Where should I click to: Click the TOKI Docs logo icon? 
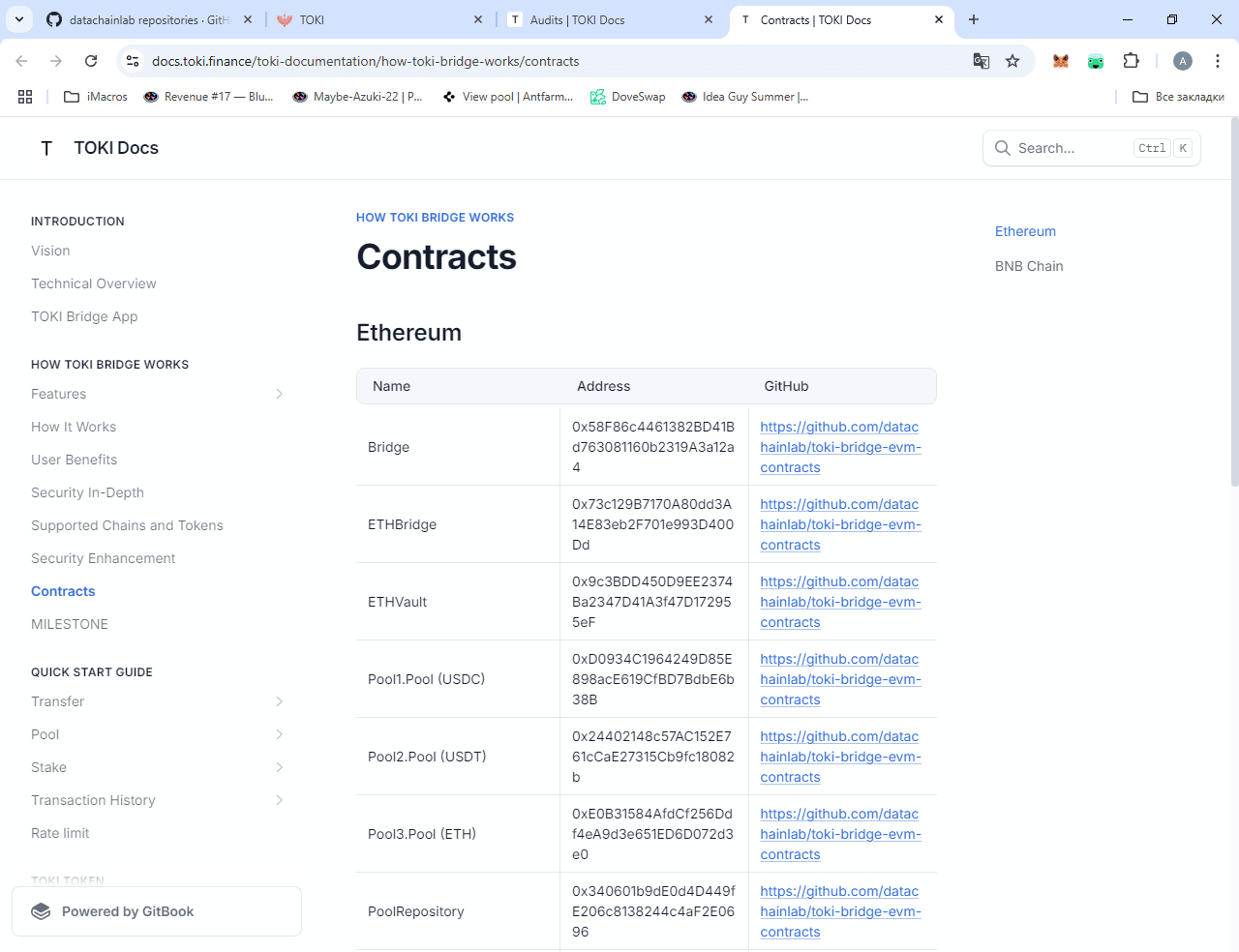46,148
